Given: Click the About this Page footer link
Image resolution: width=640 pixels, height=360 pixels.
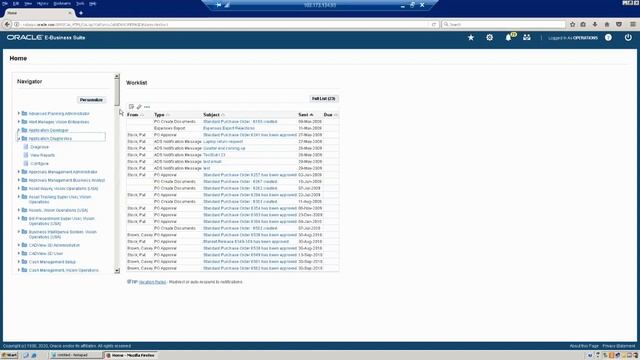Looking at the screenshot, I should pyautogui.click(x=584, y=346).
